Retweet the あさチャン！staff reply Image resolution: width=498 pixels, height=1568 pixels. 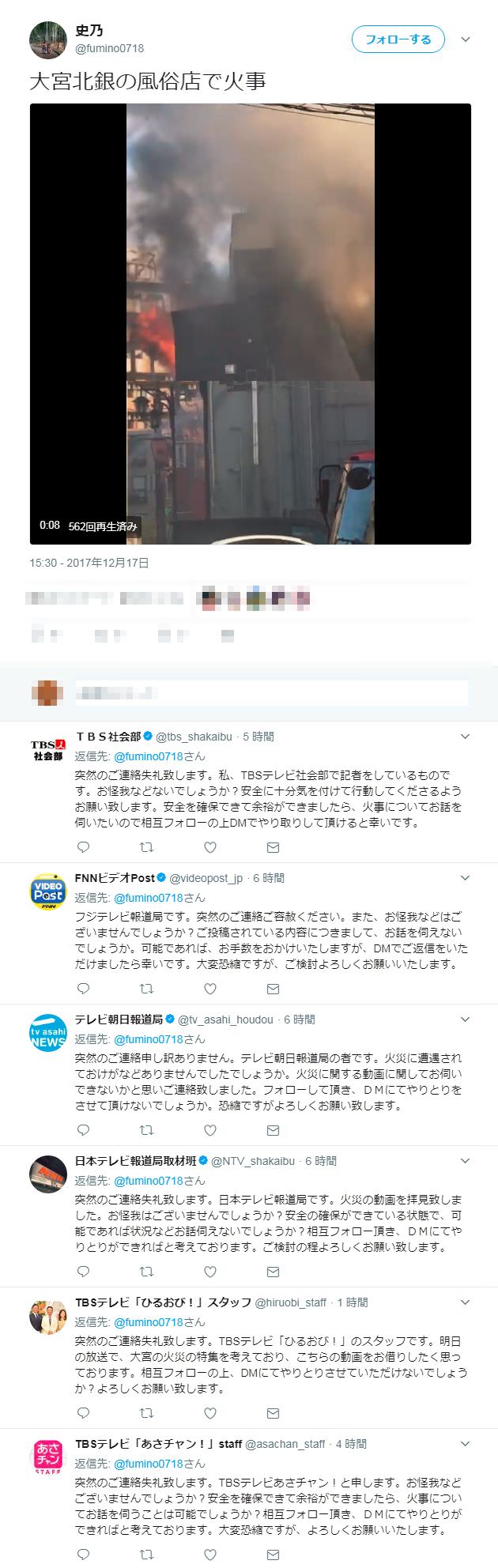pos(146,1555)
